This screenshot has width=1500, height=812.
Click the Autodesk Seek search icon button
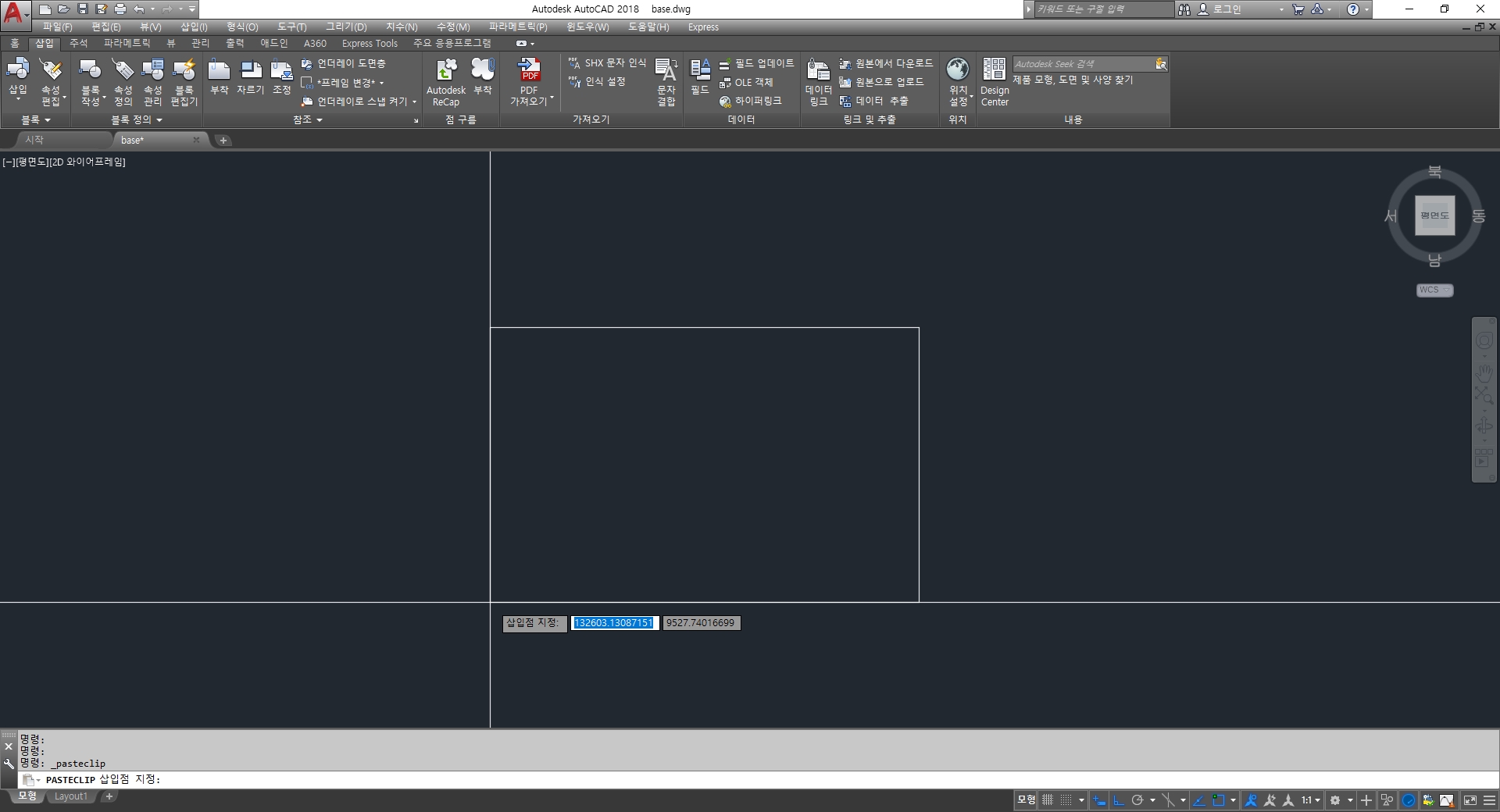pos(1161,64)
